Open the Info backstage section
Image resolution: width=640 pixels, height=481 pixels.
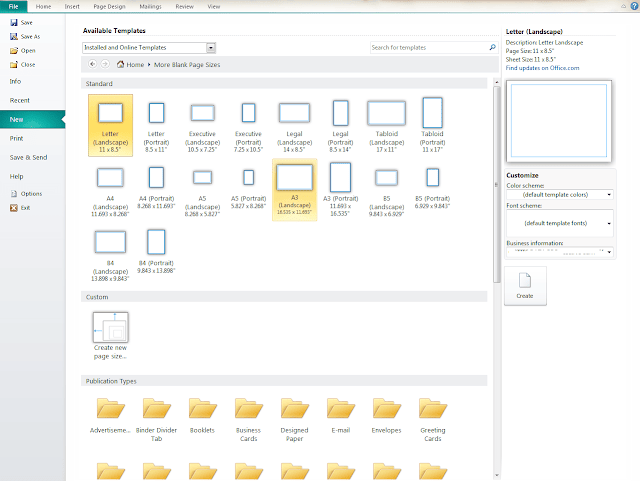(x=16, y=81)
